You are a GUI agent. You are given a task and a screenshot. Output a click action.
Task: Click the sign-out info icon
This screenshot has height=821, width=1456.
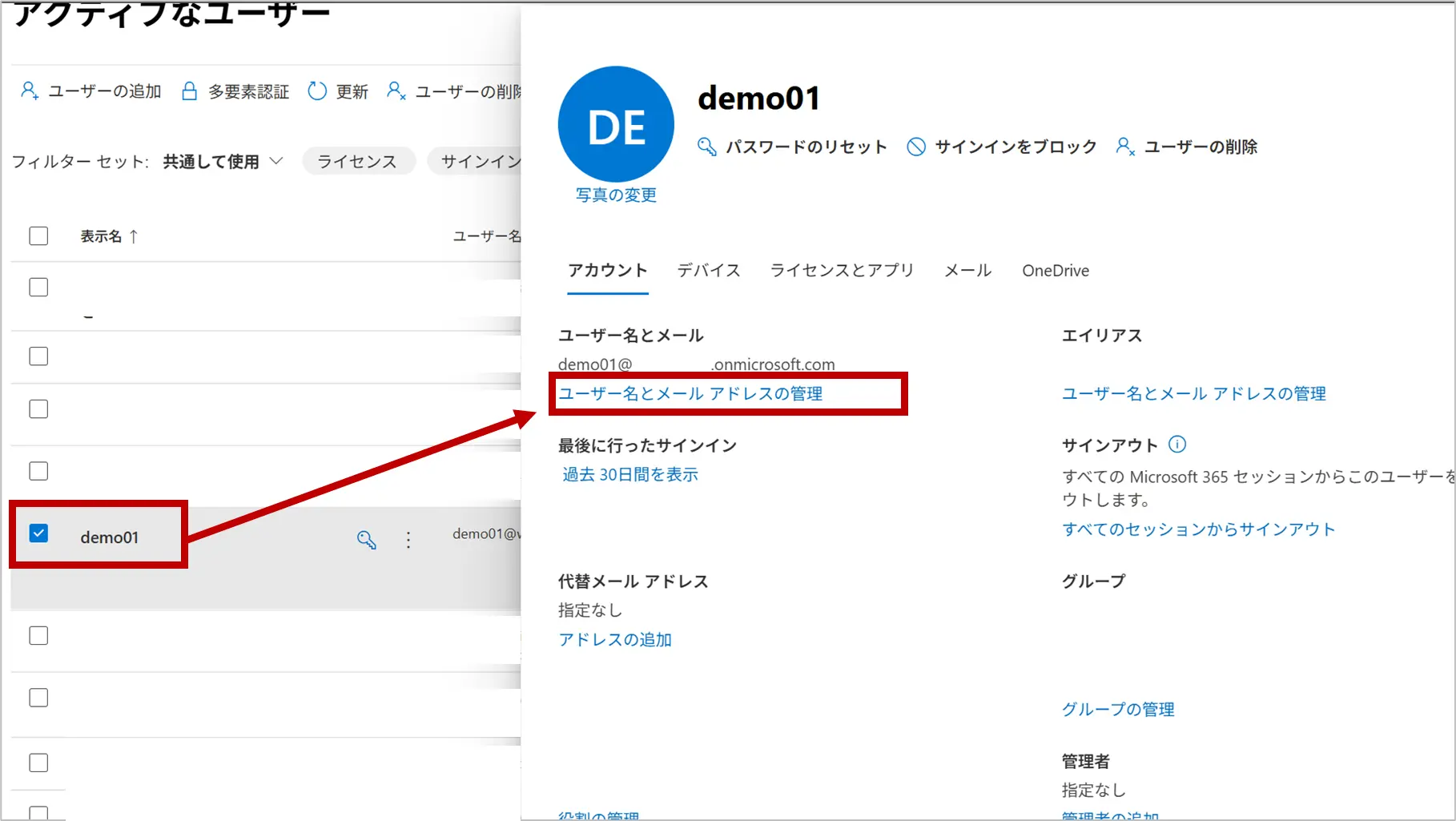tap(1177, 445)
